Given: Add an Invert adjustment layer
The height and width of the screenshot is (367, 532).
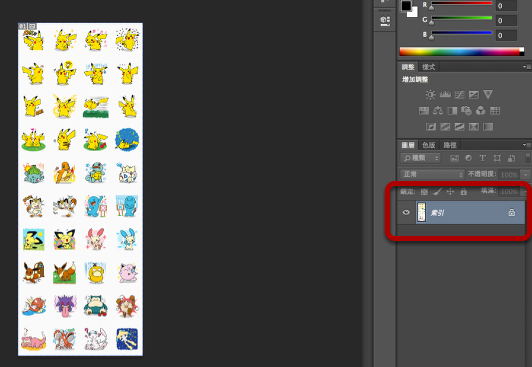Looking at the screenshot, I should pyautogui.click(x=431, y=127).
